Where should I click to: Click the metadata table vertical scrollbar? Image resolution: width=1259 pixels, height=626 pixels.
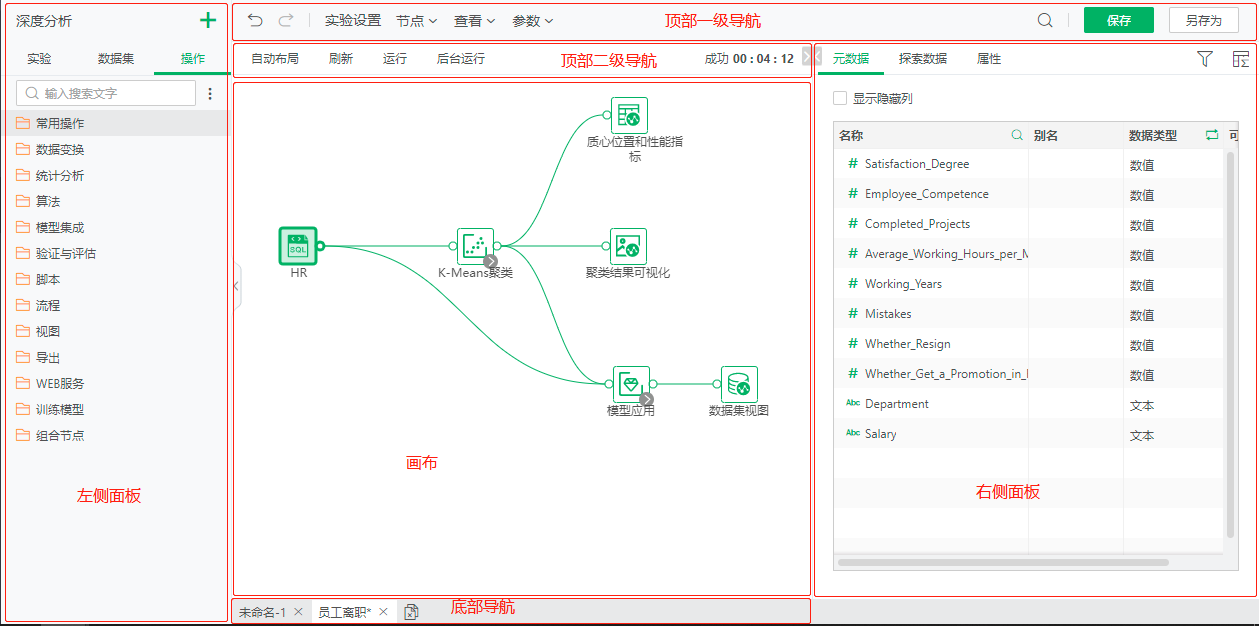click(1230, 345)
